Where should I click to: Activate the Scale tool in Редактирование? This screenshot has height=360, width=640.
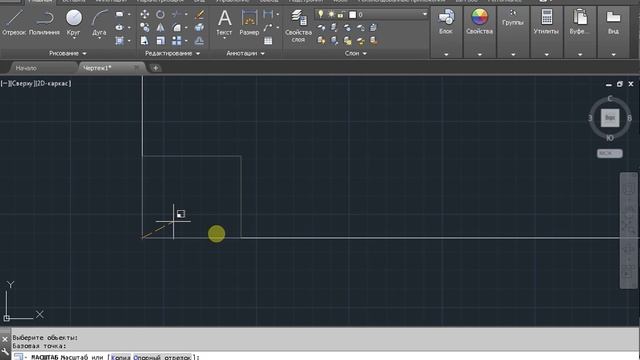pos(160,41)
